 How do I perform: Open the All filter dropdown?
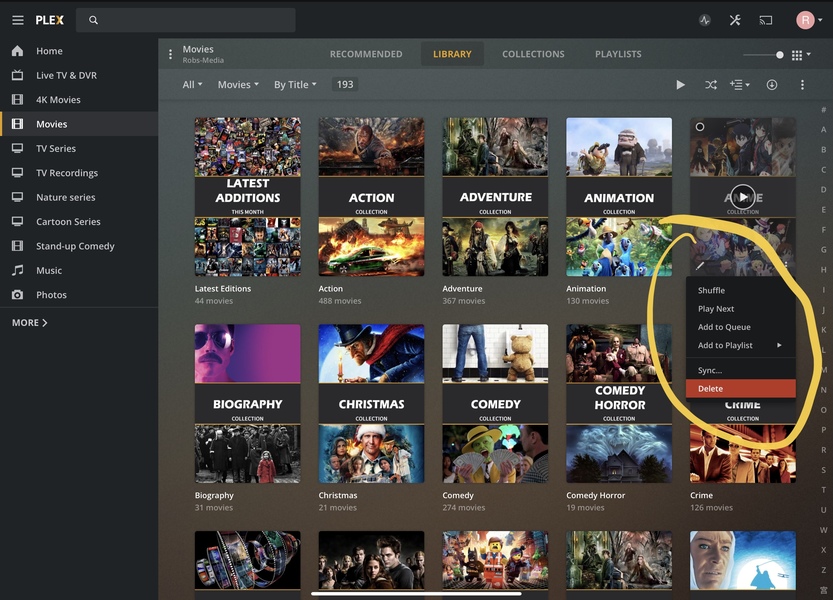click(x=192, y=84)
